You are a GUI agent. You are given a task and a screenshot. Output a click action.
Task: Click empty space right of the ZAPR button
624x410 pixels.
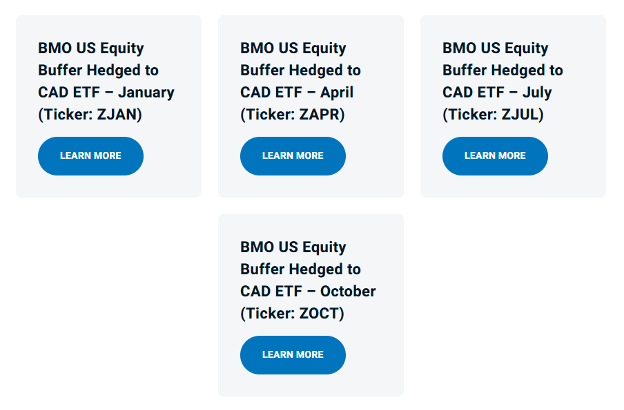(374, 156)
